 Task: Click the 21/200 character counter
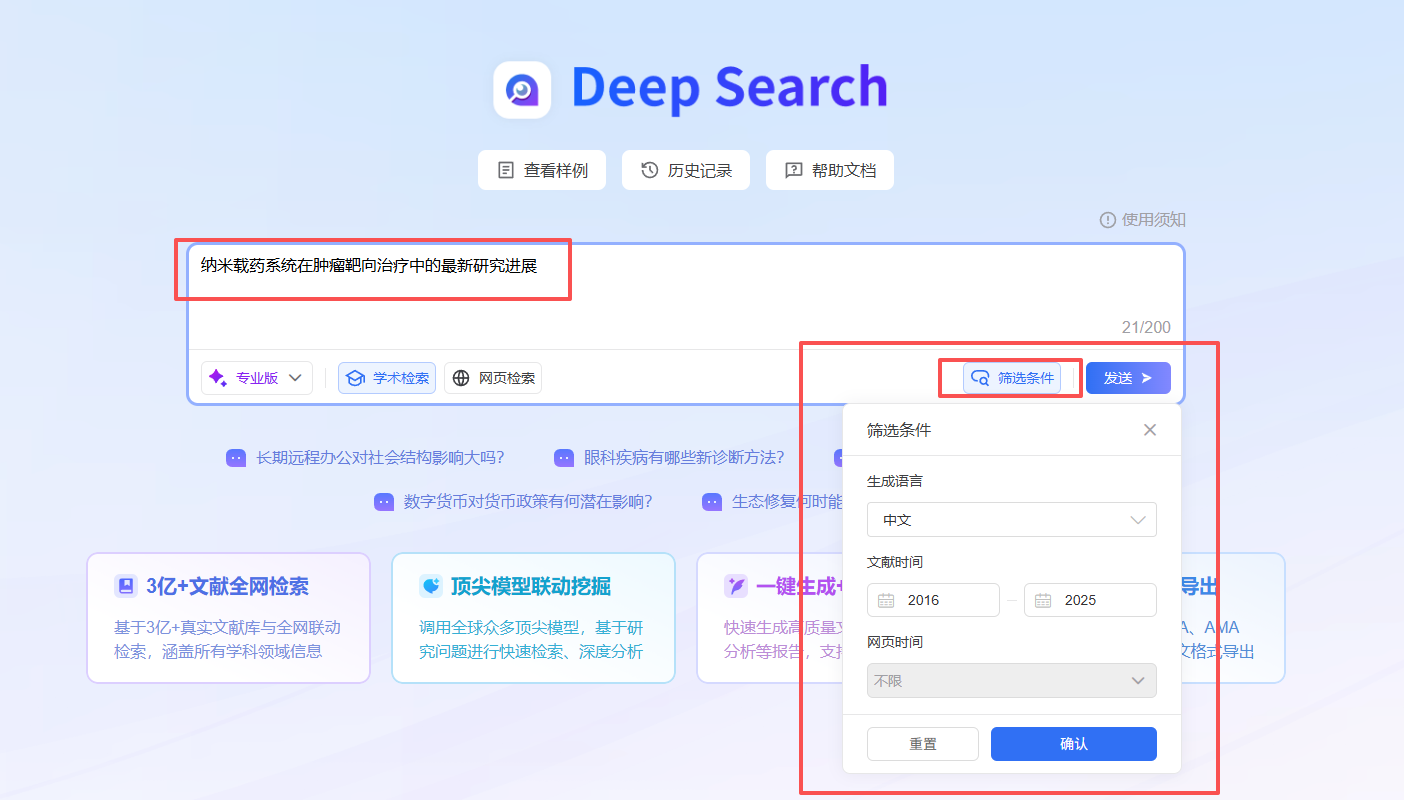[x=1146, y=328]
